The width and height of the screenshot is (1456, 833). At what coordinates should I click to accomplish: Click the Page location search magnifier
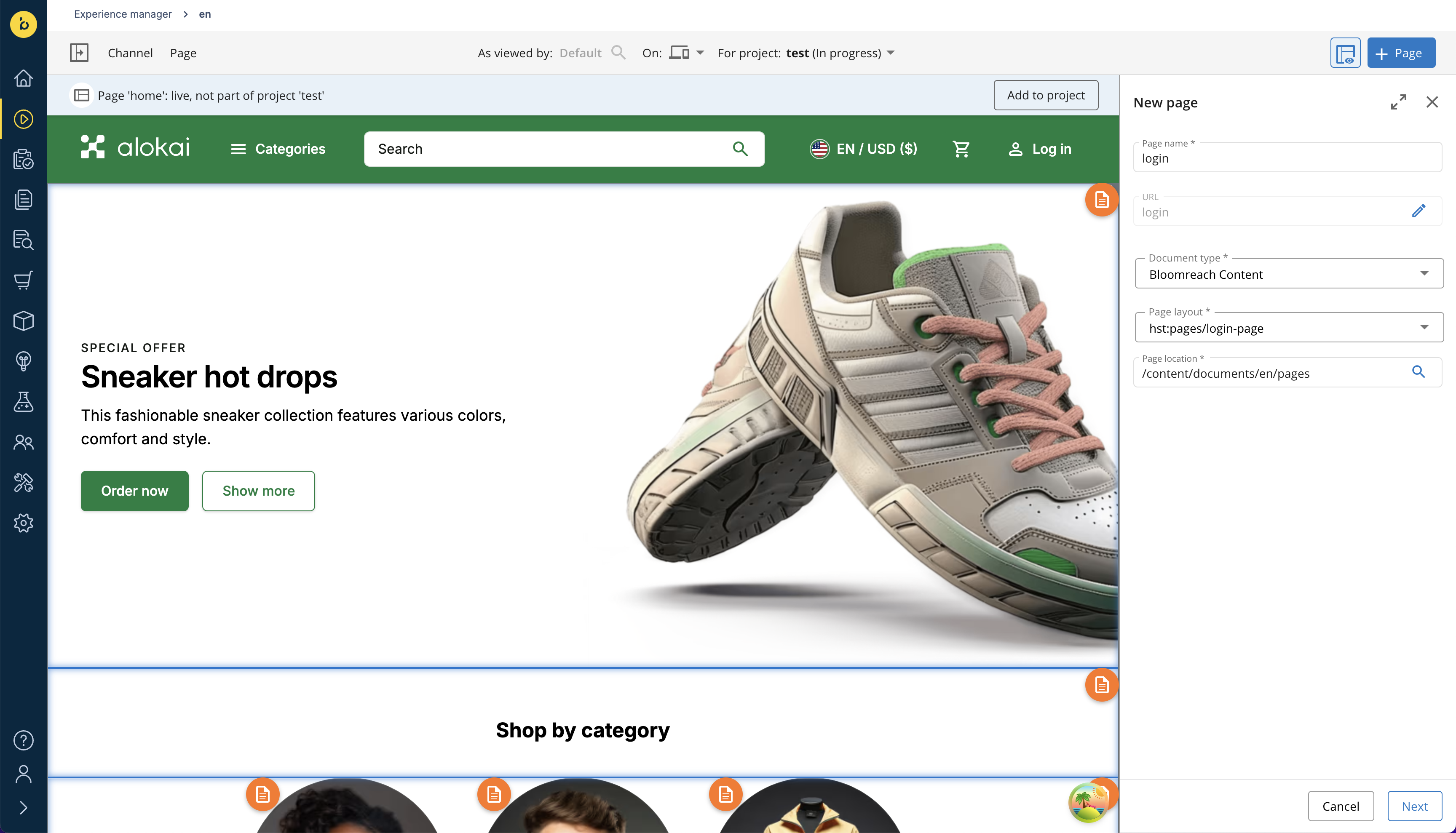[1418, 372]
